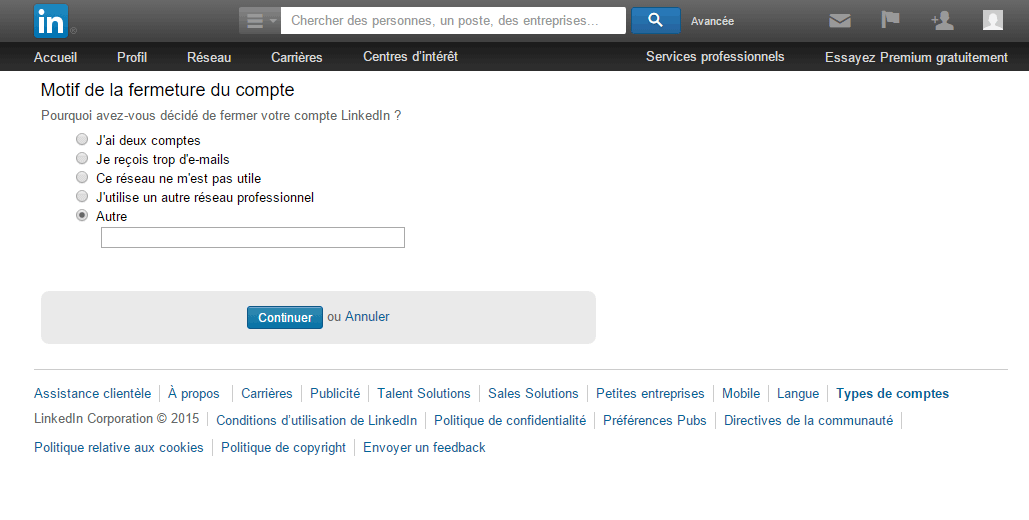Open the Réseau menu
1029x520 pixels.
[x=209, y=57]
